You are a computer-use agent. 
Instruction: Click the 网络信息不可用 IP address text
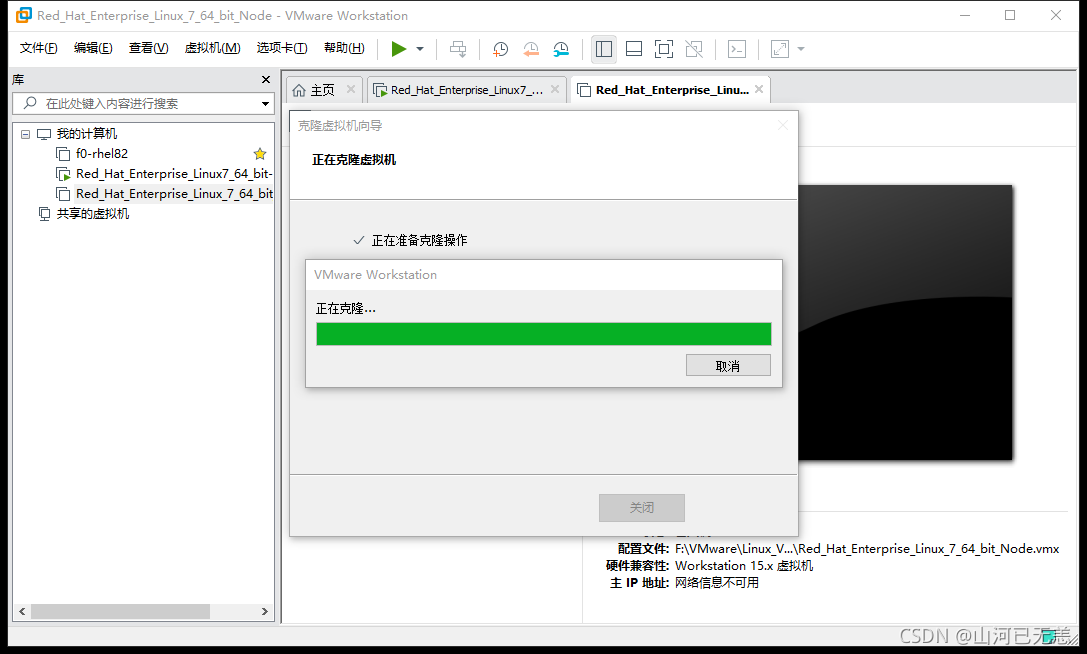(717, 583)
